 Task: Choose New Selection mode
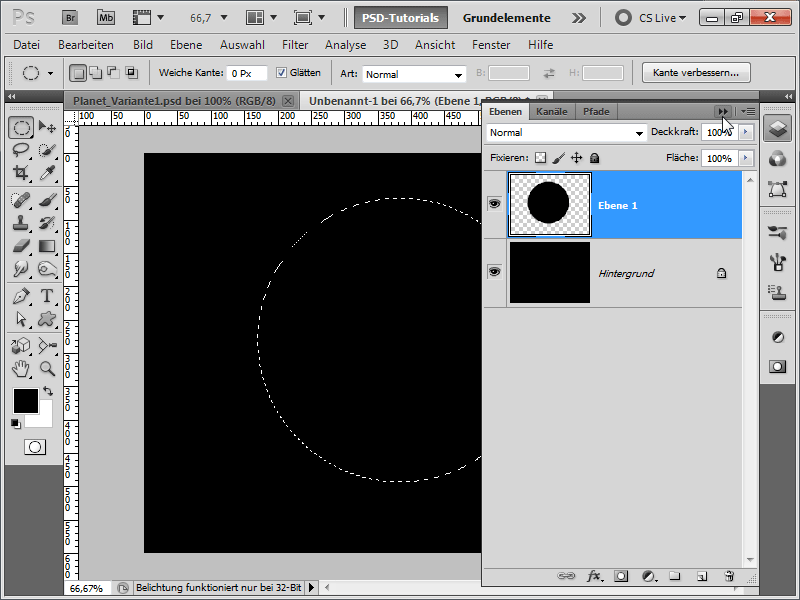point(78,73)
